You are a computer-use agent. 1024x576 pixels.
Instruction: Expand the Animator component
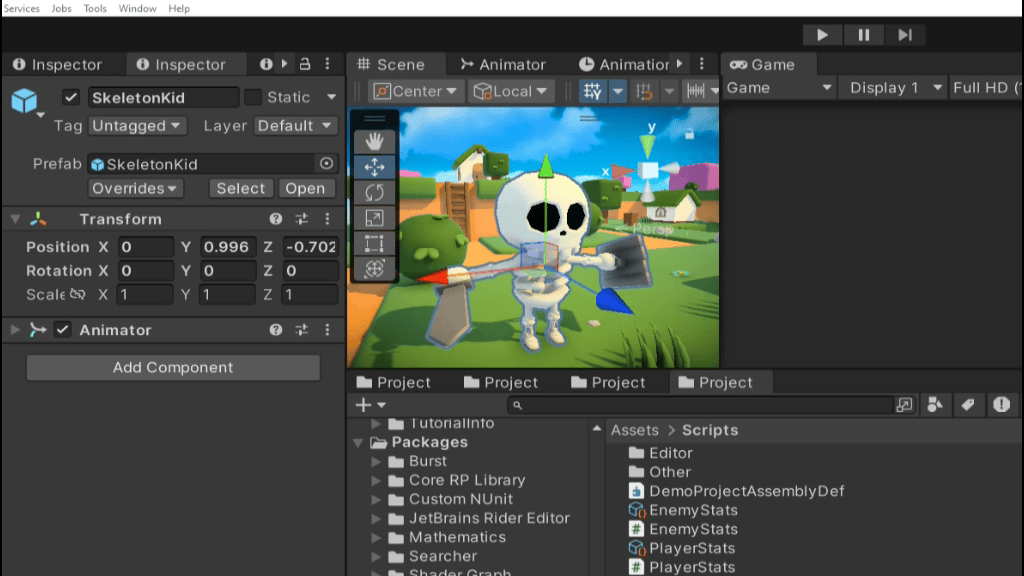[x=15, y=330]
